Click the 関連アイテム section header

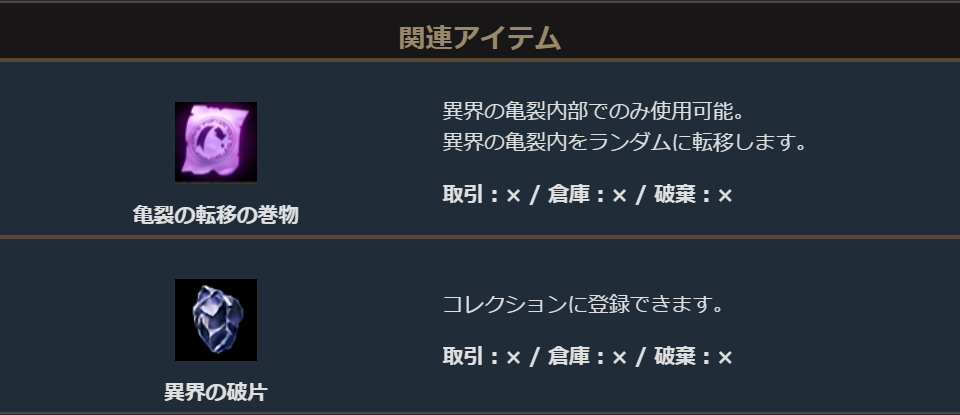pyautogui.click(x=480, y=38)
